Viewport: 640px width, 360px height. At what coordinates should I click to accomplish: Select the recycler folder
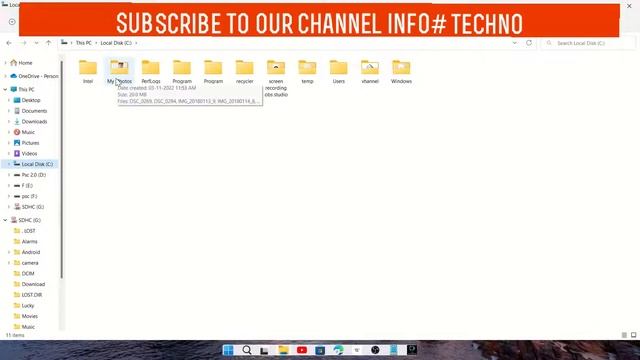(244, 72)
